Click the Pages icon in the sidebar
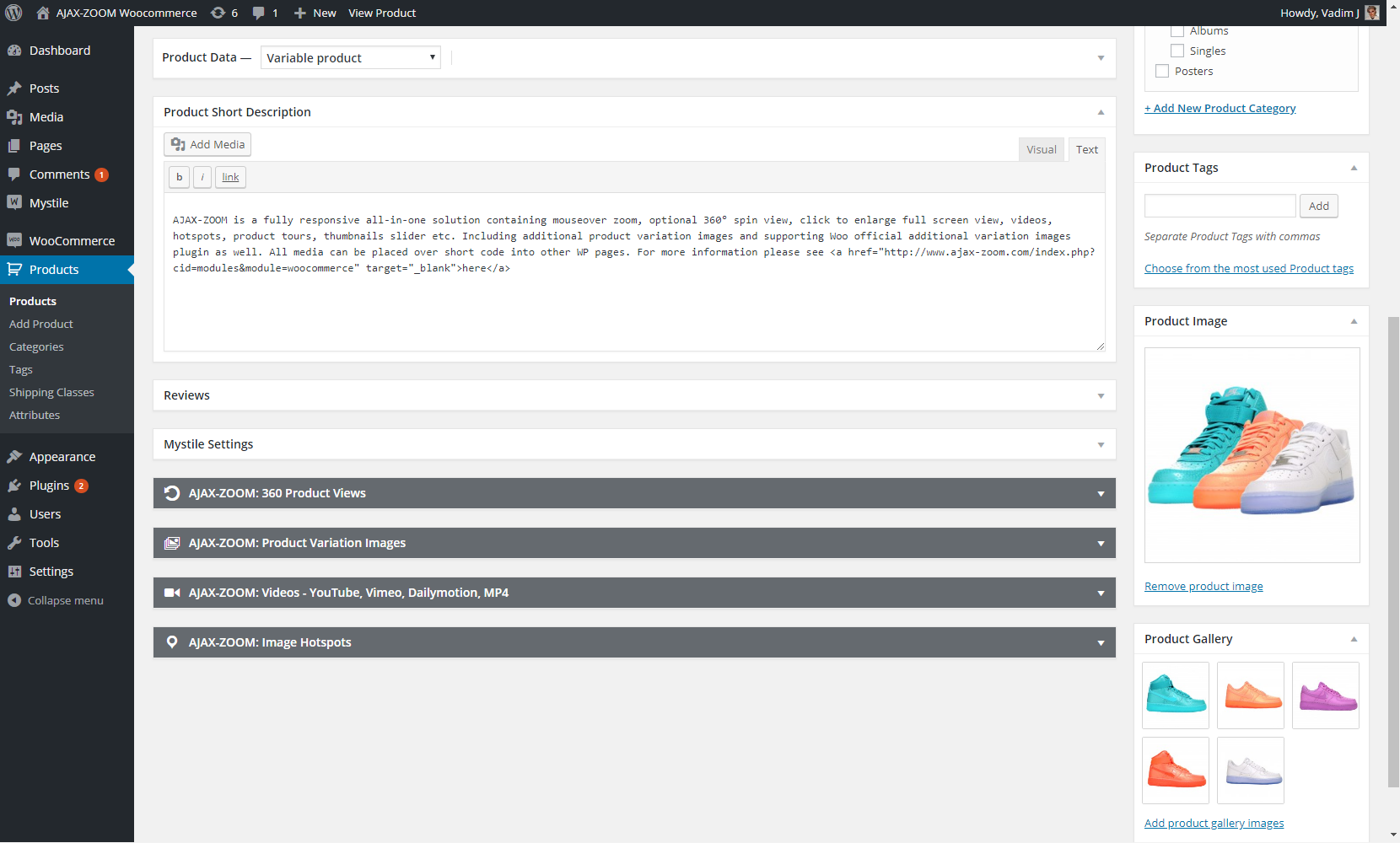Viewport: 1400px width, 843px height. [x=14, y=146]
